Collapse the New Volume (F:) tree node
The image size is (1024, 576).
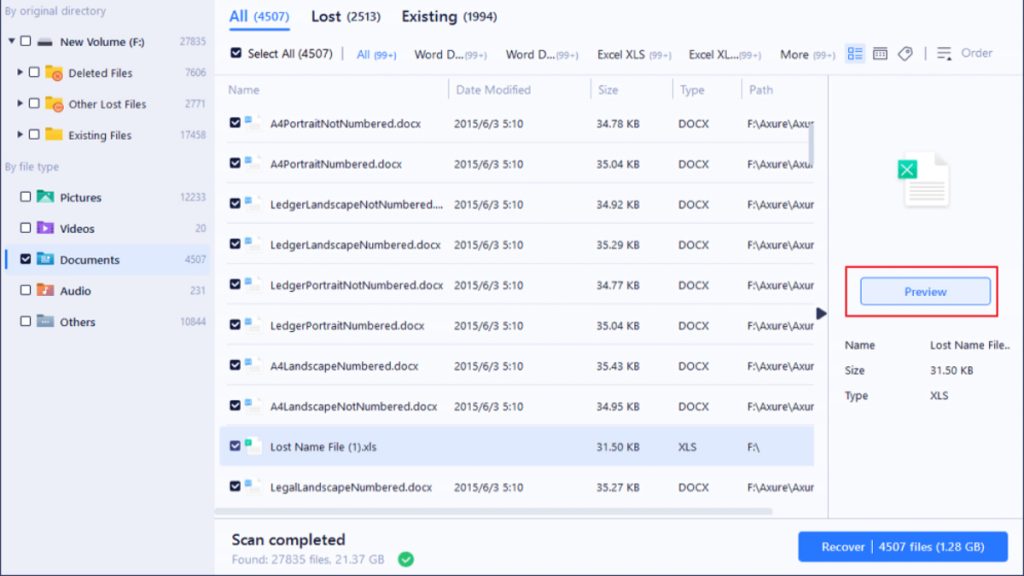(11, 42)
